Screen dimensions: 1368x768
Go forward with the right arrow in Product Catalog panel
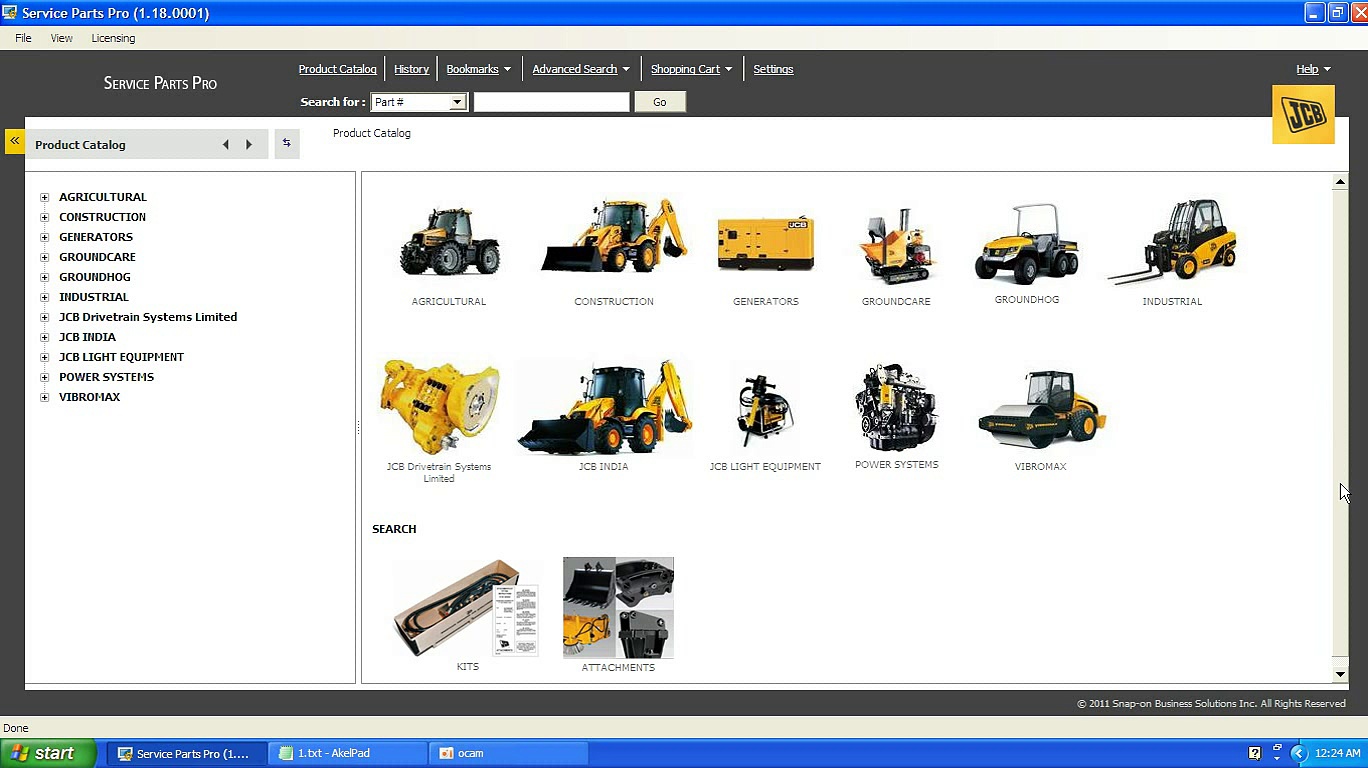[249, 145]
